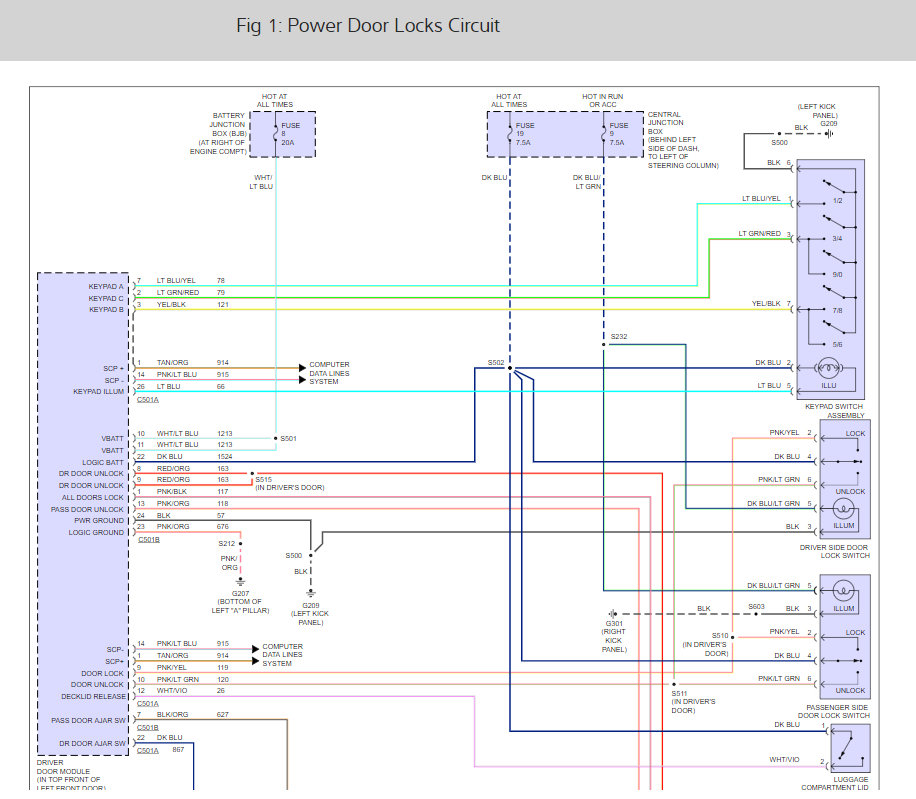The image size is (916, 799).
Task: Click the ILLUM lamp in passenger side lock switch
Action: [x=843, y=590]
